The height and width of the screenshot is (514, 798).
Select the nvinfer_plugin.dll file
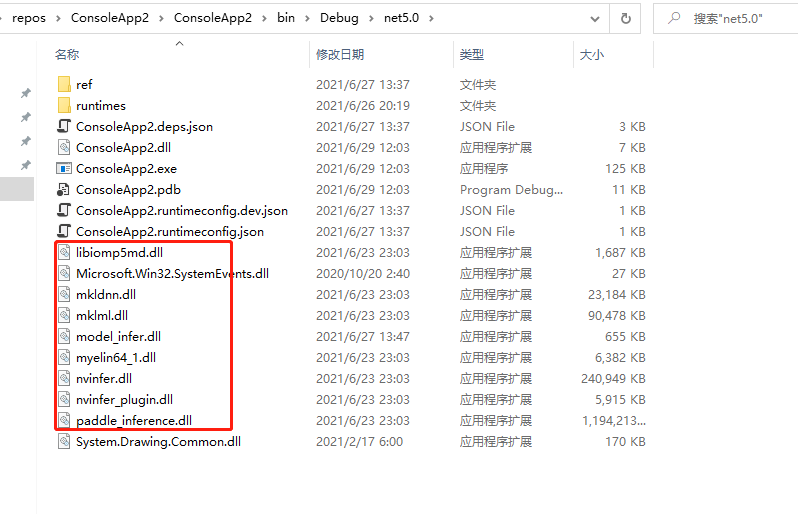click(x=124, y=400)
